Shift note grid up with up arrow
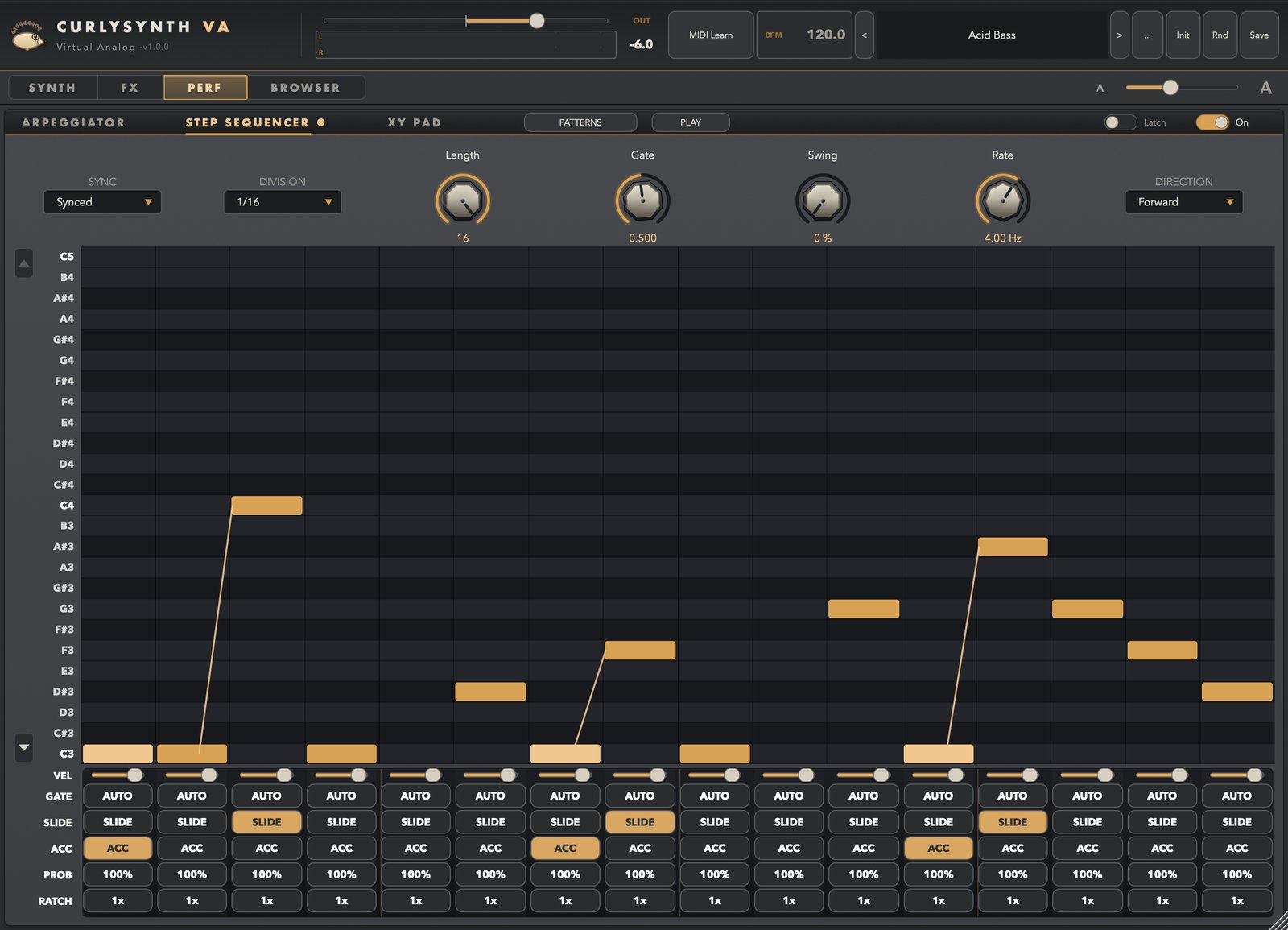Viewport: 1288px width, 930px height. click(x=24, y=263)
